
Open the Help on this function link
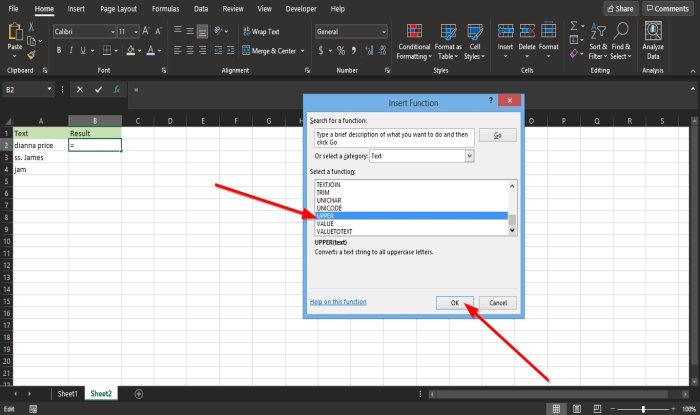coord(337,302)
